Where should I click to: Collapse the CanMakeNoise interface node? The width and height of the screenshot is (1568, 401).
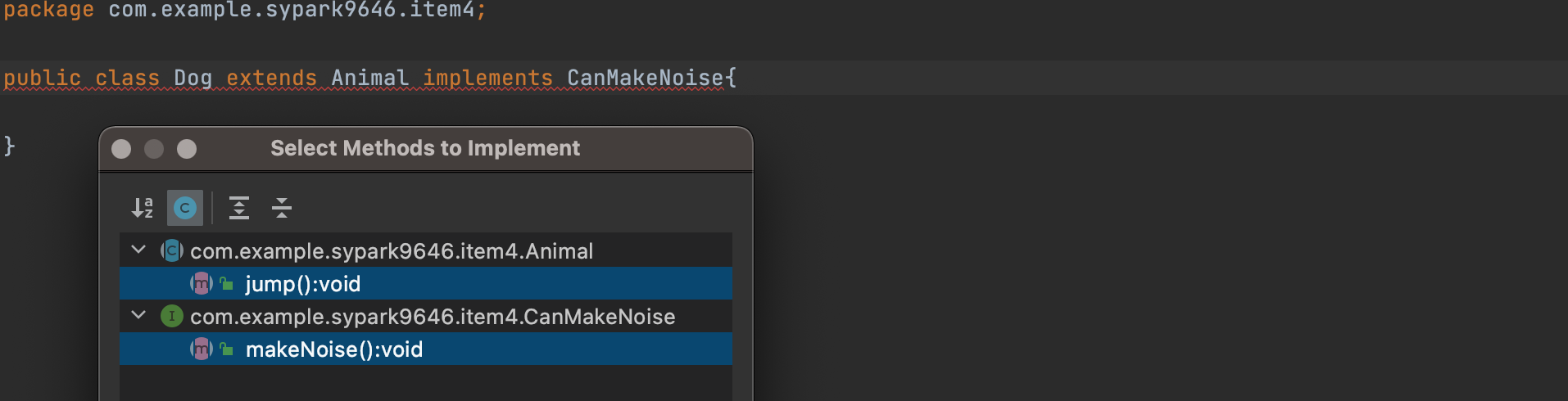[138, 315]
